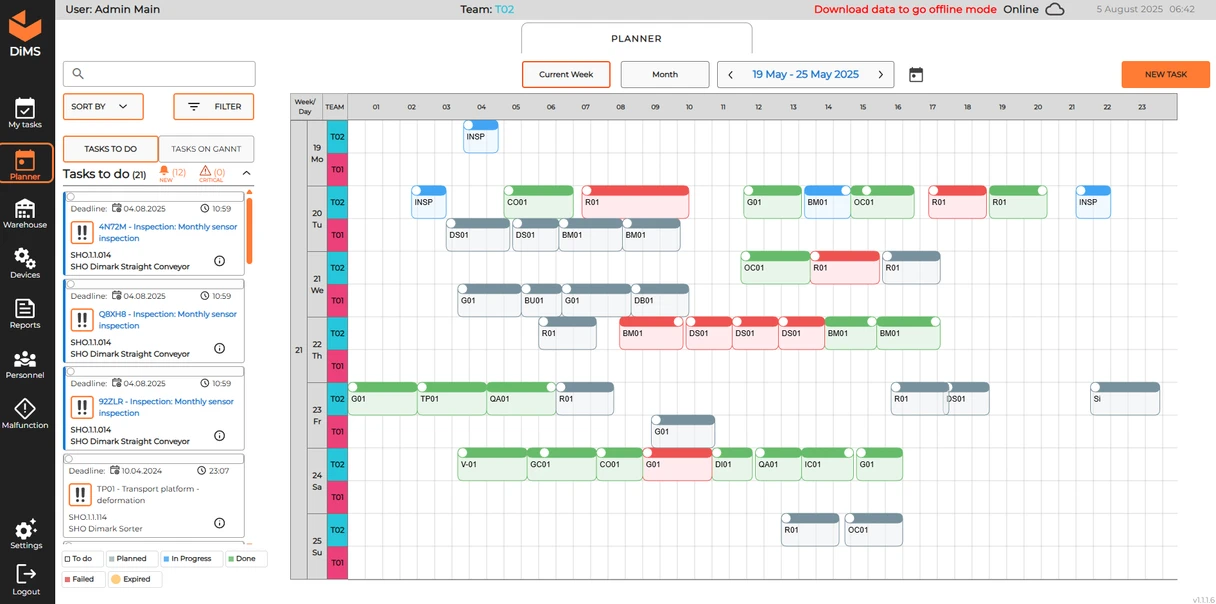Open the Personnel page
Viewport: 1216px width, 604px height.
(25, 363)
